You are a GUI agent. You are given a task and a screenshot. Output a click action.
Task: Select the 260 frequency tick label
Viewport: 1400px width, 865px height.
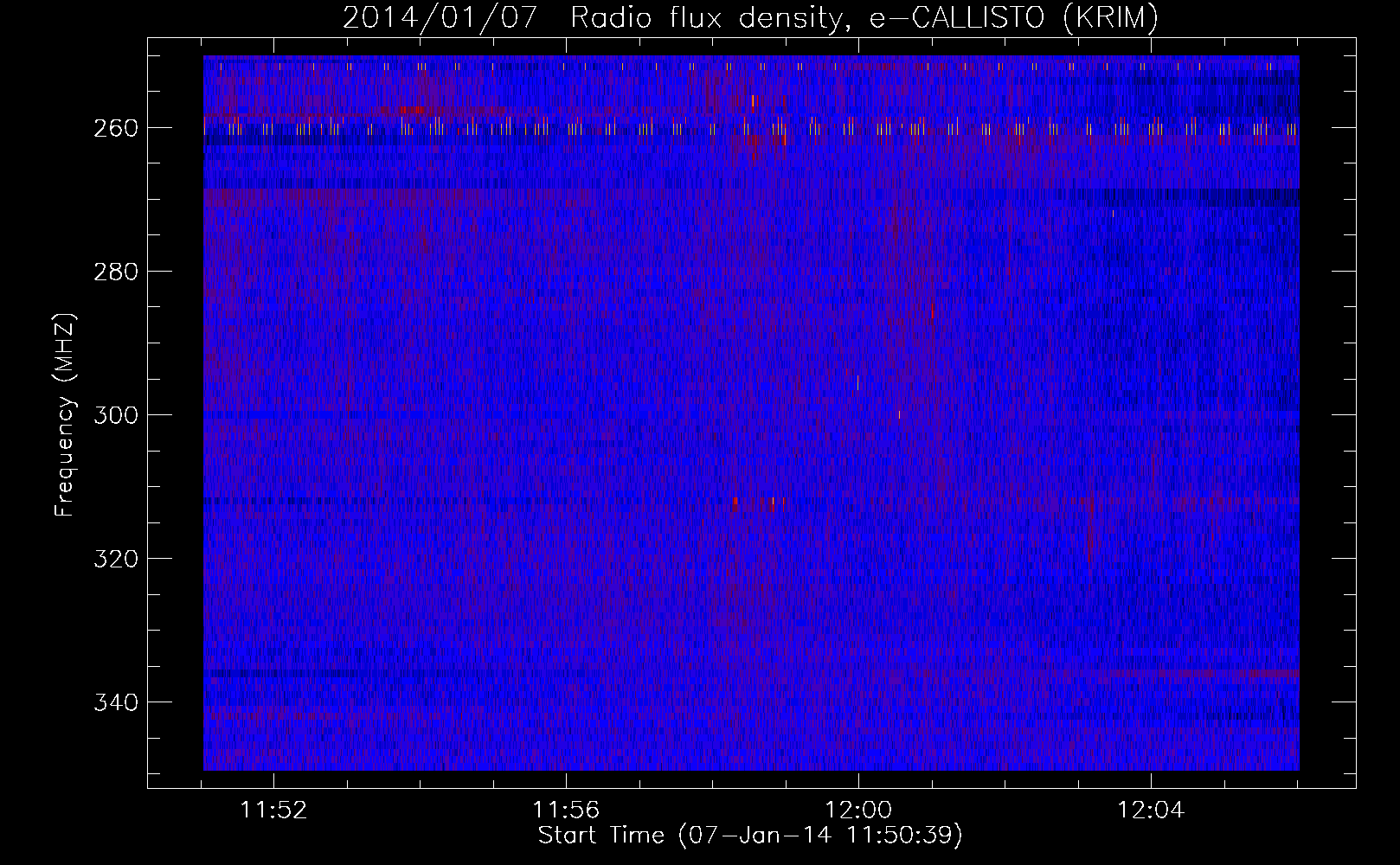(115, 128)
